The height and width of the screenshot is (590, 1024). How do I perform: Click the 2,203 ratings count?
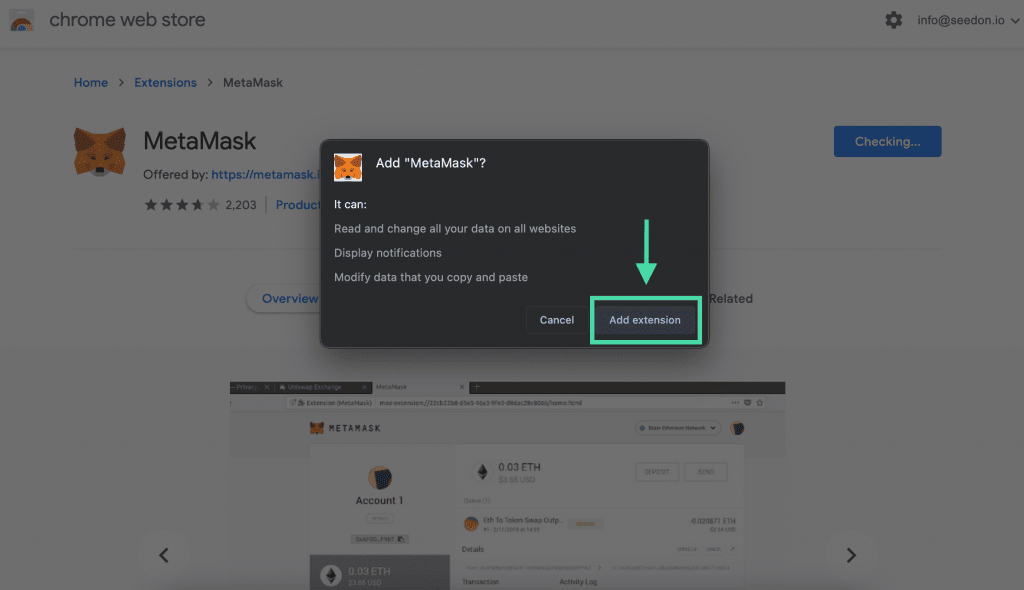point(241,205)
